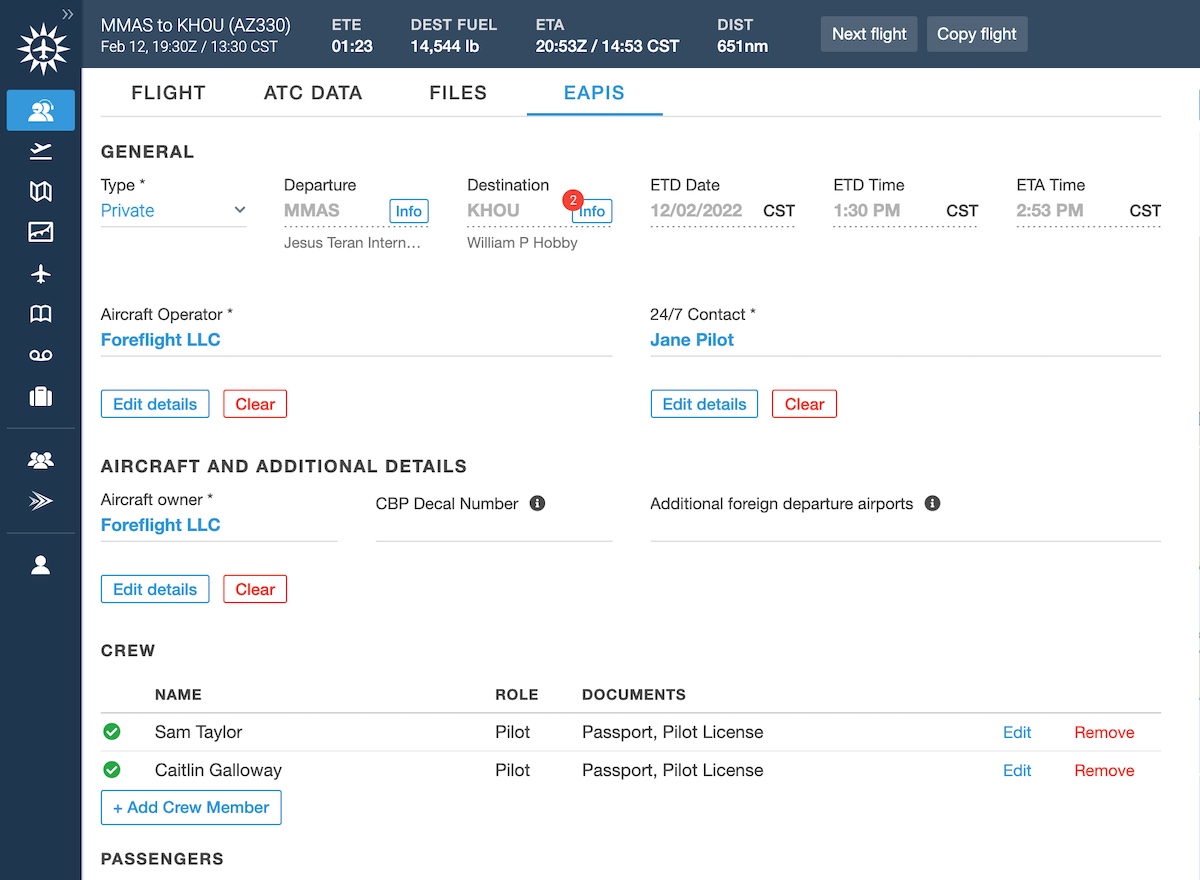Click the CBP Decal Number info icon
The image size is (1200, 880).
click(x=537, y=504)
